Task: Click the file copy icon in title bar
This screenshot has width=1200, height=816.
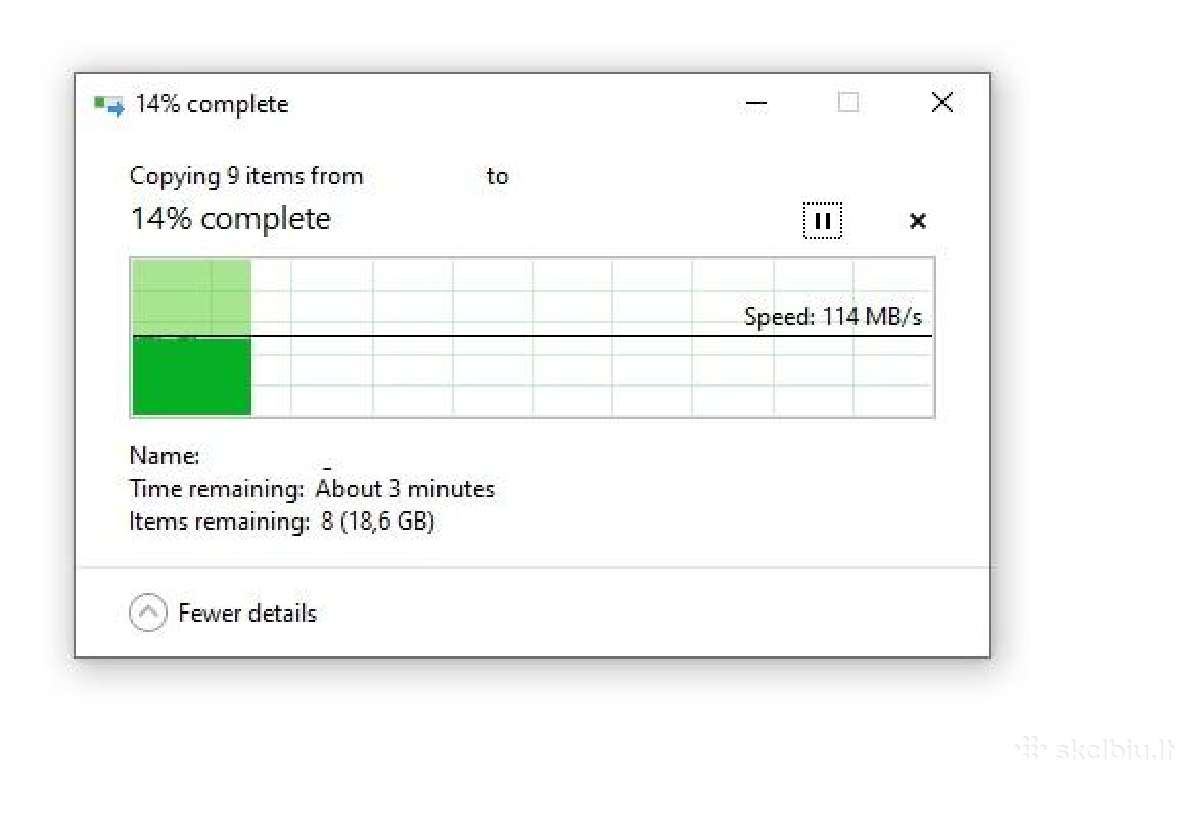Action: point(109,104)
